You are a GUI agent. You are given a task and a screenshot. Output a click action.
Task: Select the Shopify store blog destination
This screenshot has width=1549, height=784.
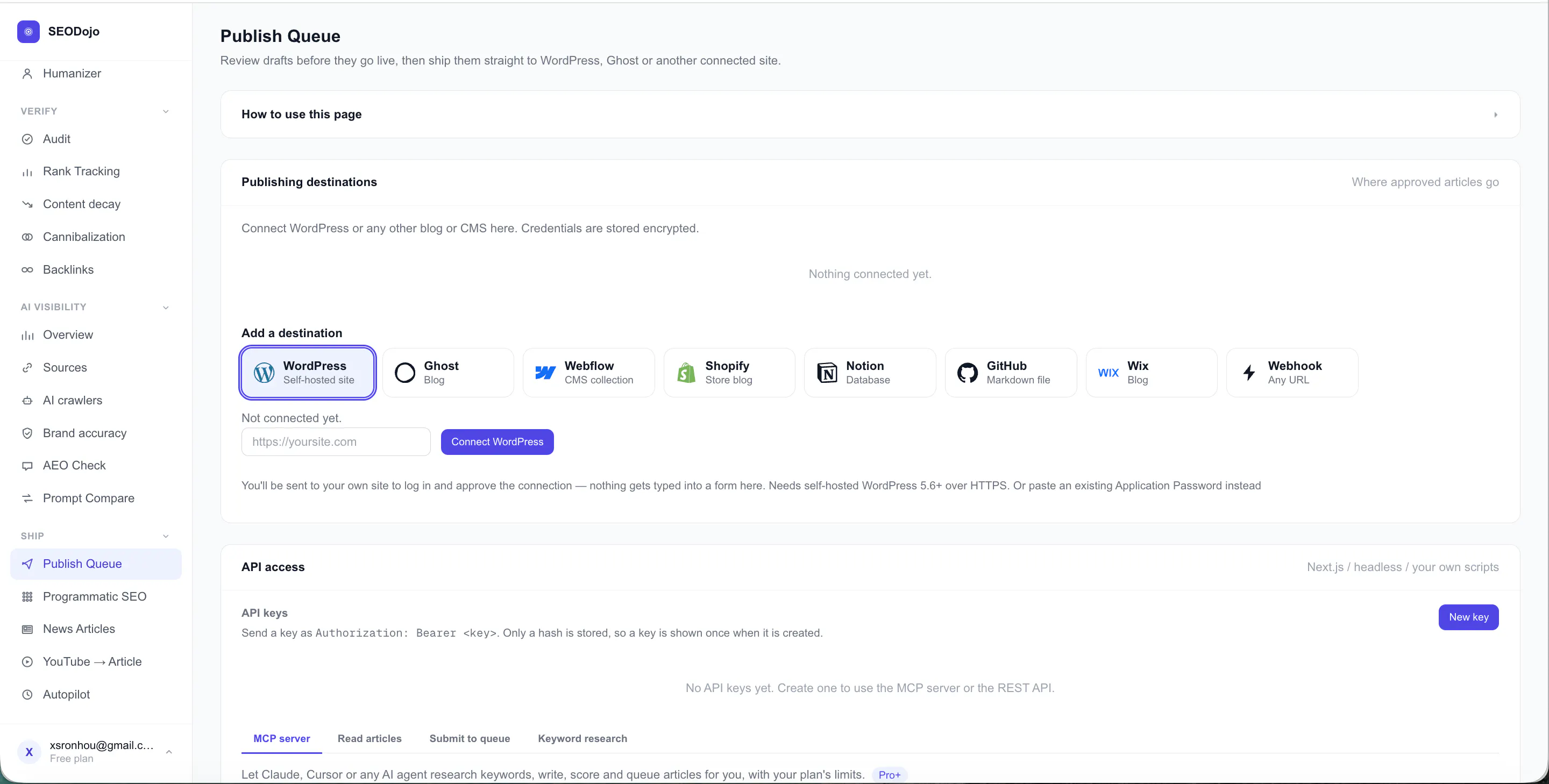coord(729,373)
